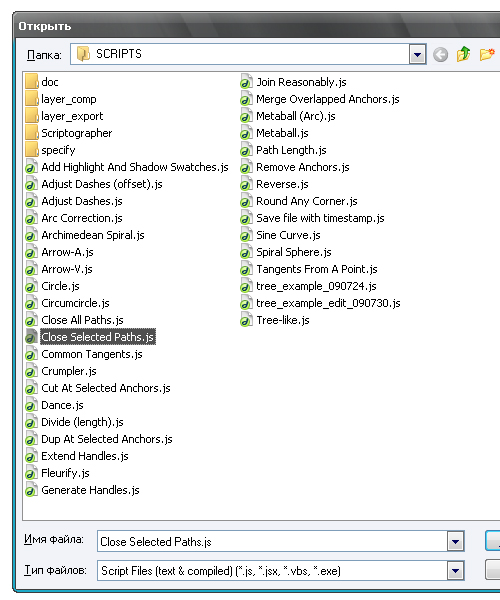Expand the file type filter dropdown

[x=455, y=571]
